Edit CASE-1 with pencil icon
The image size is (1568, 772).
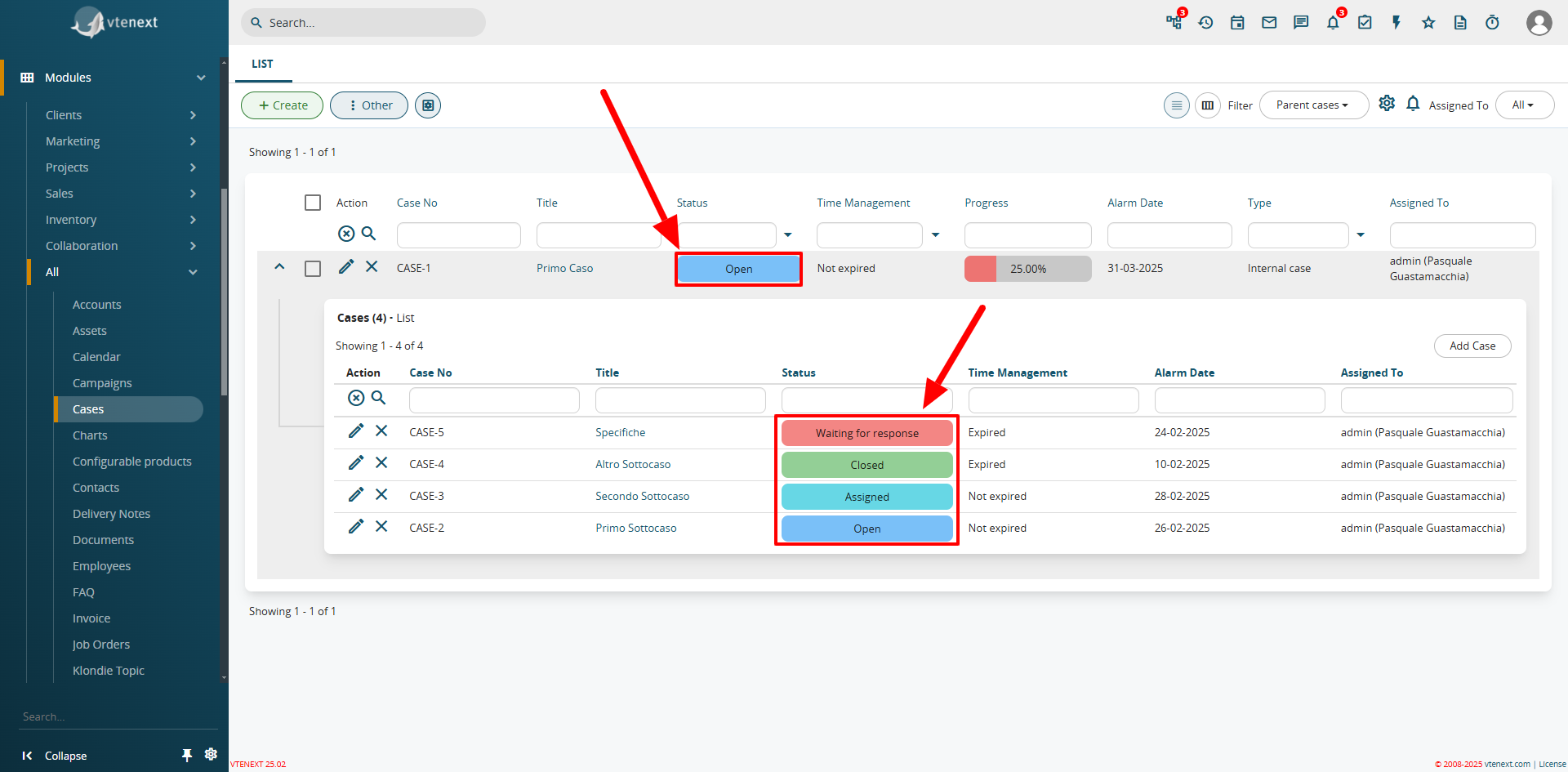(x=346, y=266)
